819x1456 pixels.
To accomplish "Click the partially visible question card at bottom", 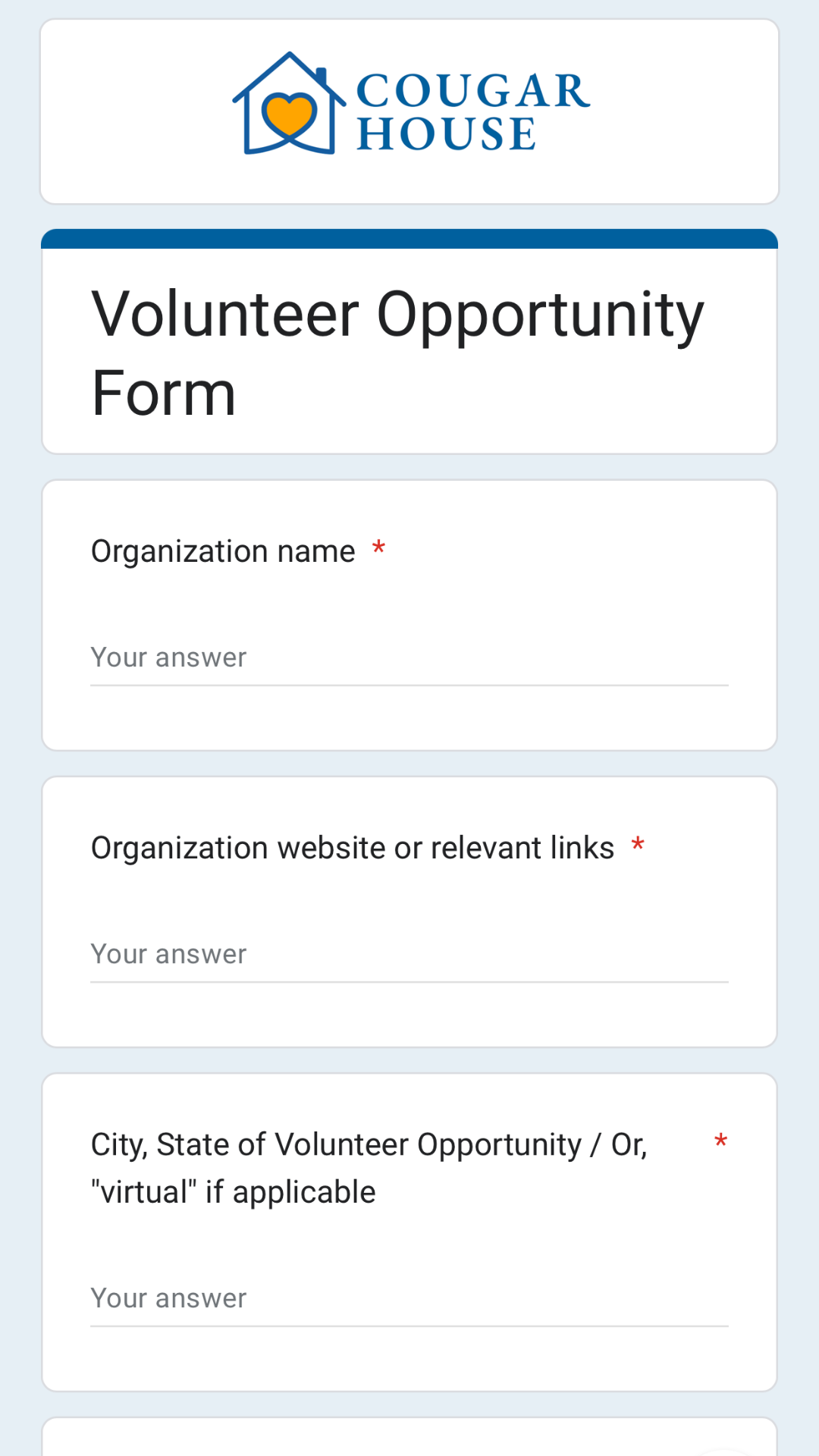I will click(x=409, y=1436).
